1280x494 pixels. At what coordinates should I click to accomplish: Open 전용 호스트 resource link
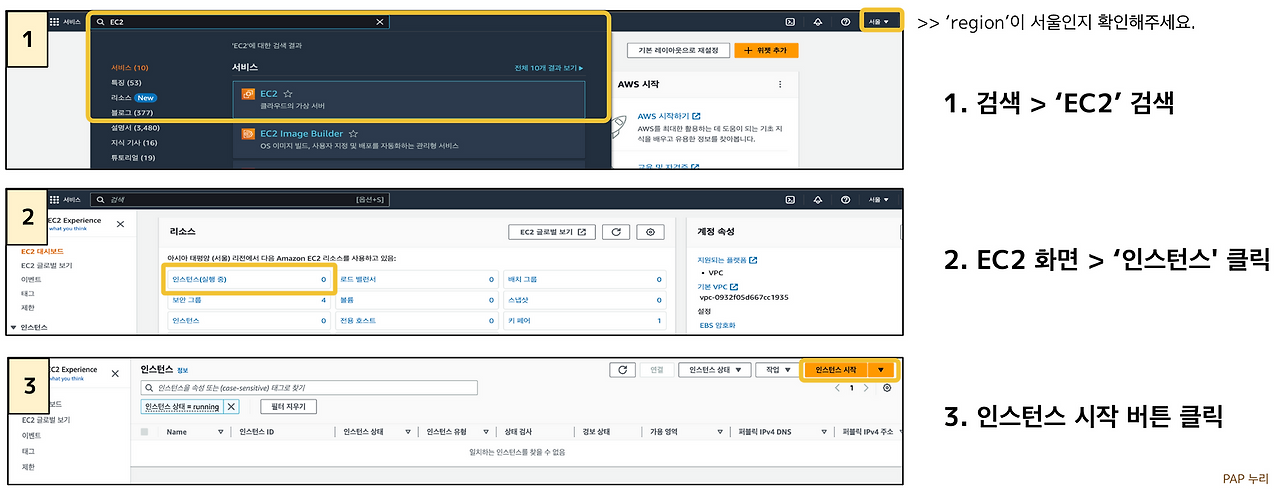(356, 321)
